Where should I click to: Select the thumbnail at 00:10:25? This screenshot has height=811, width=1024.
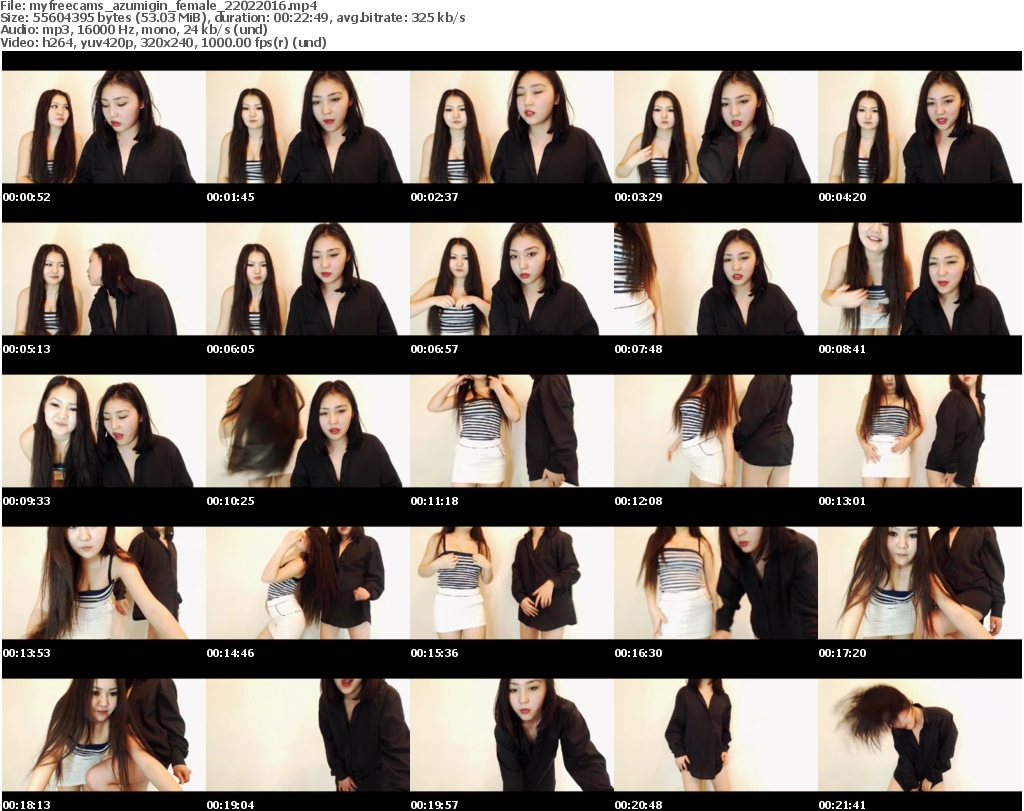point(308,431)
